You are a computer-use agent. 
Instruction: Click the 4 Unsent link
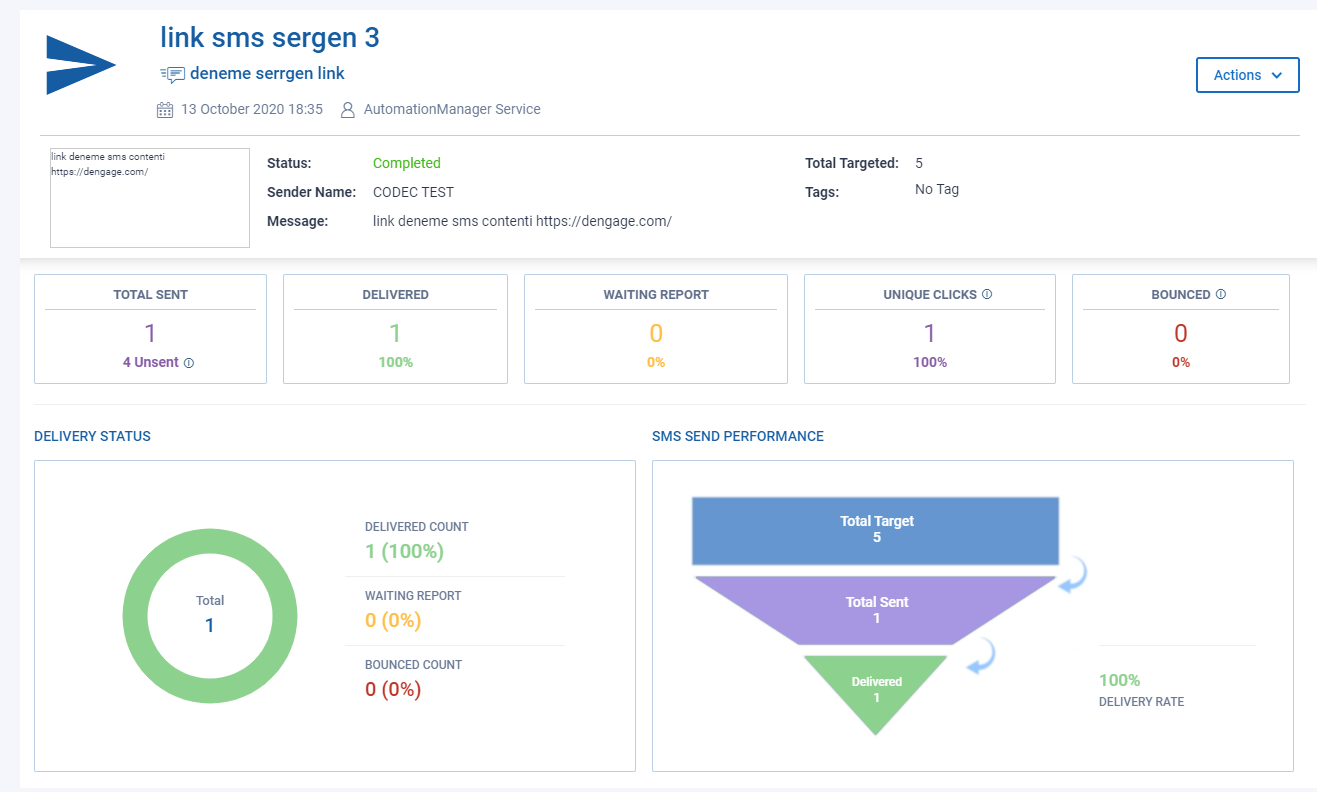pyautogui.click(x=151, y=362)
